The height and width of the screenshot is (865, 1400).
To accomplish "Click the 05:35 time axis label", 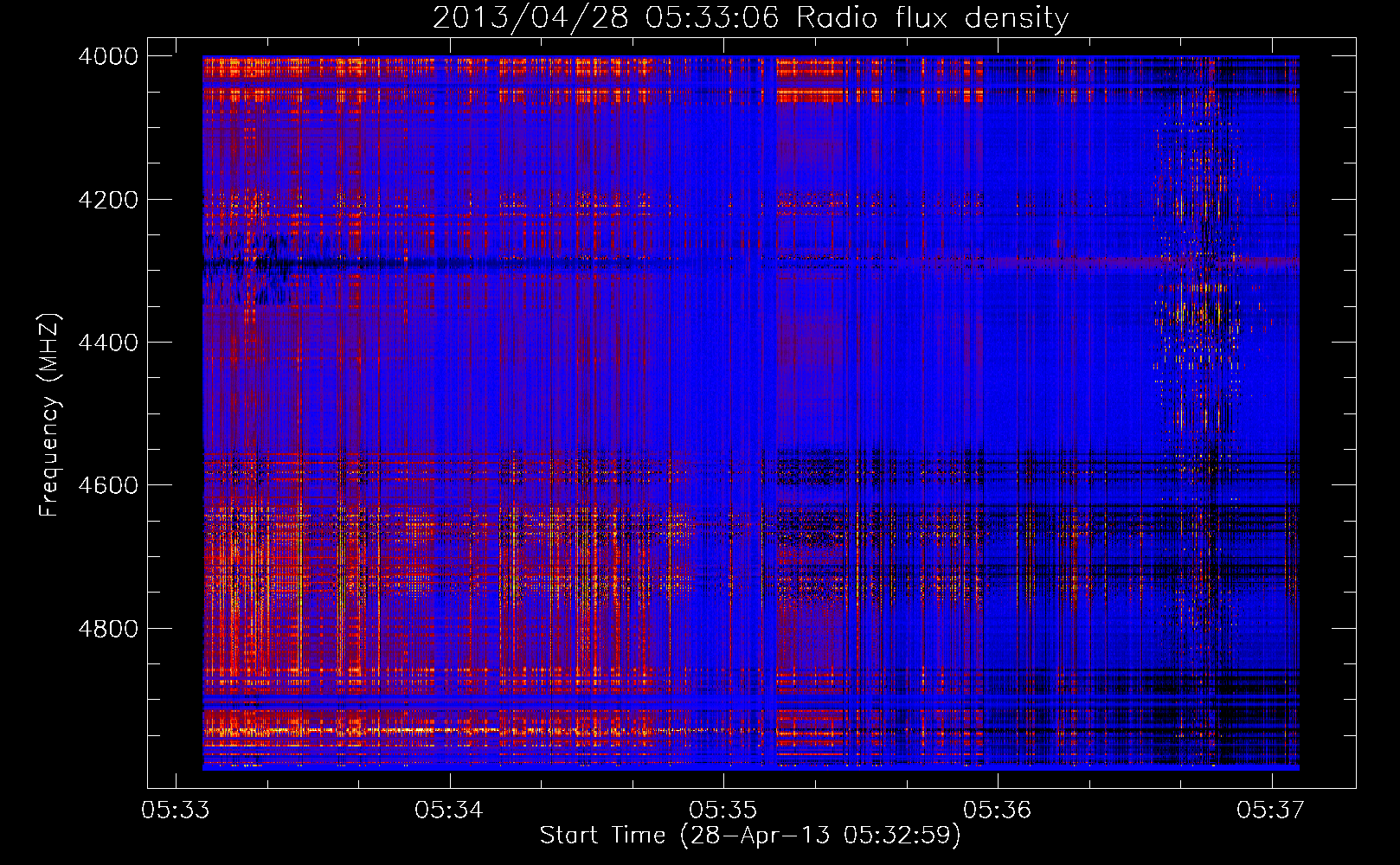I will (x=723, y=811).
